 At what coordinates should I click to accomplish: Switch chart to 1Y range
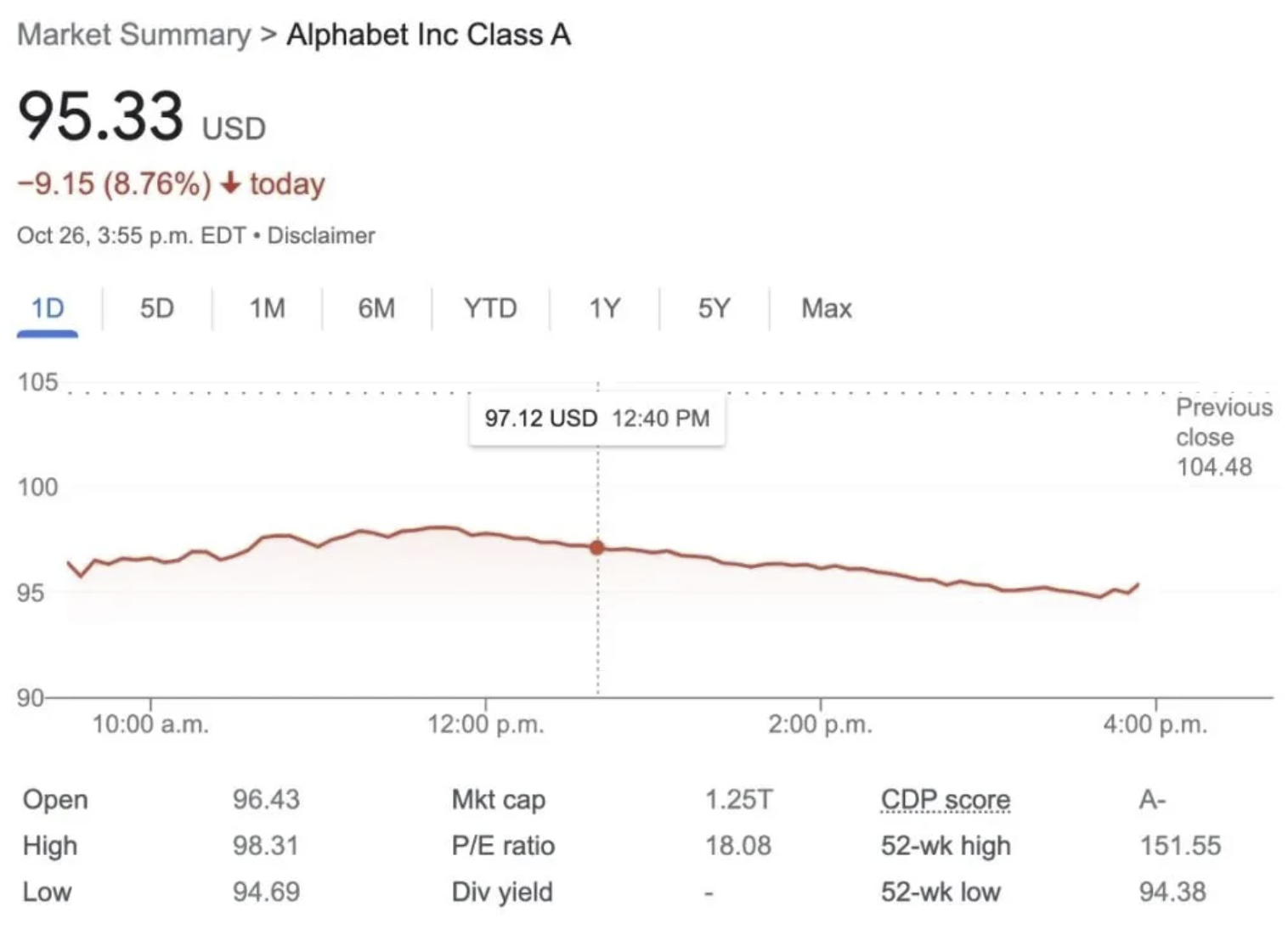click(x=605, y=308)
